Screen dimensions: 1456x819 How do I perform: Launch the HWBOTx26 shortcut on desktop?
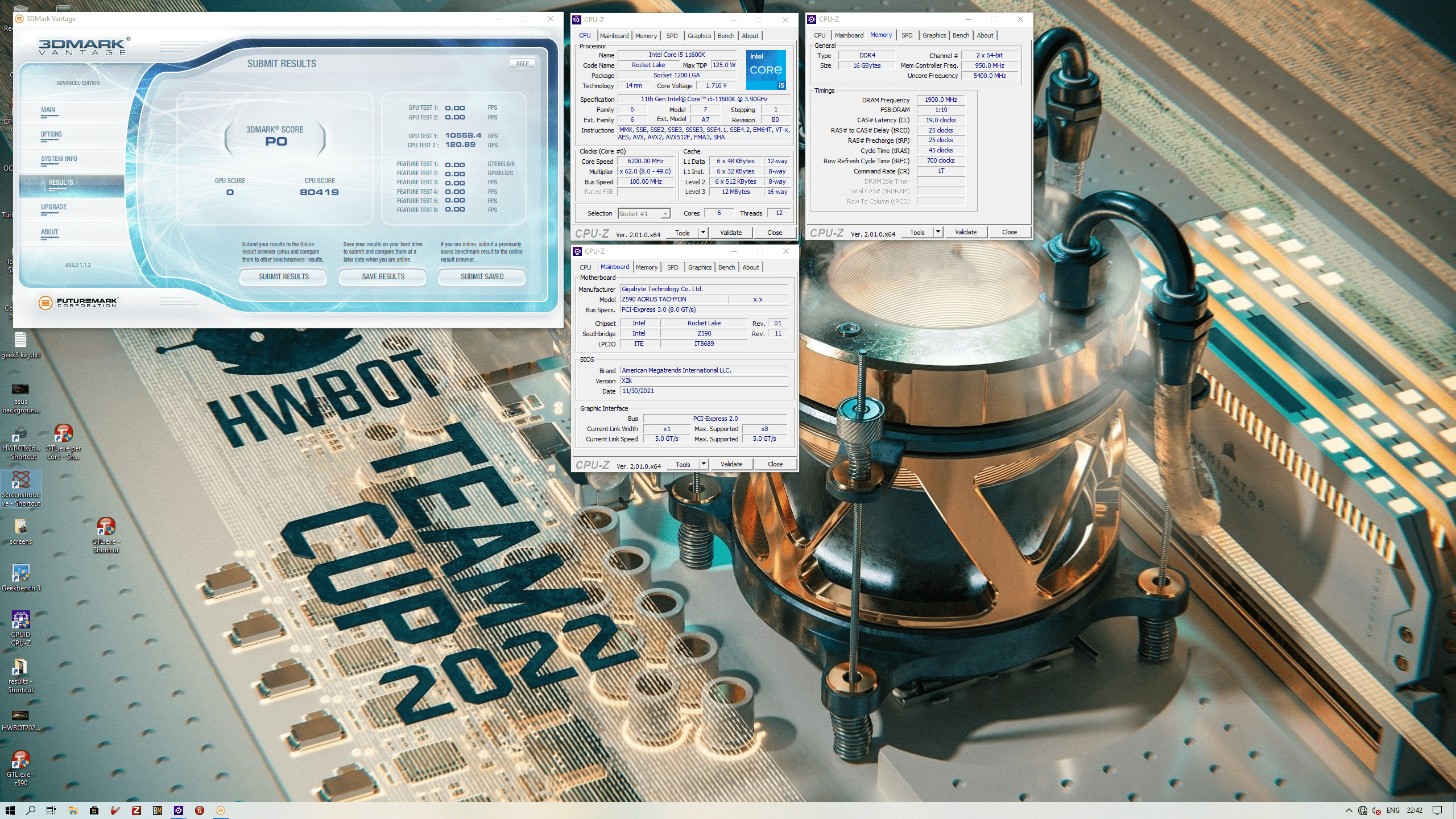pyautogui.click(x=20, y=444)
